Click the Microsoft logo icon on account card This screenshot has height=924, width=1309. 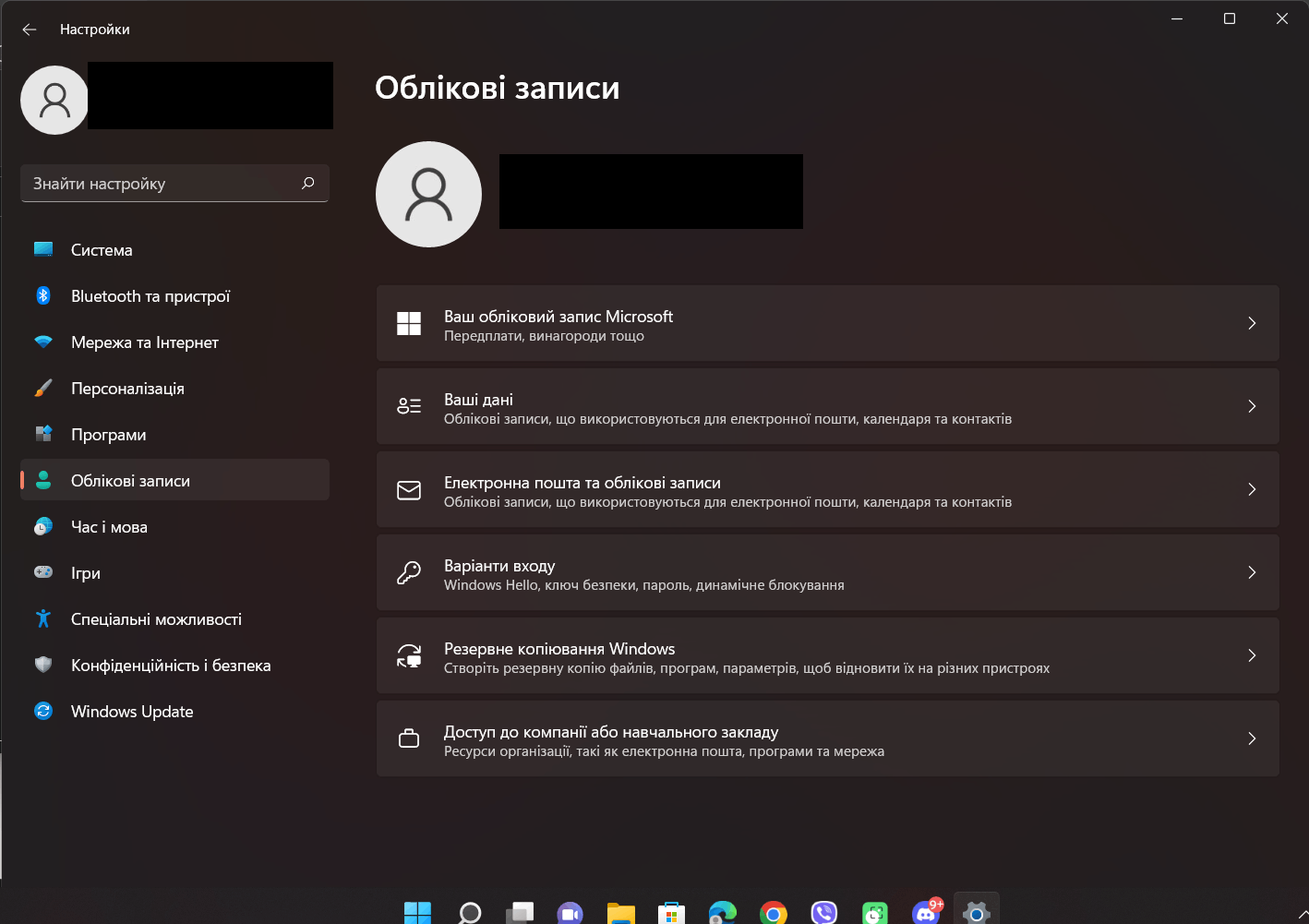coord(409,323)
